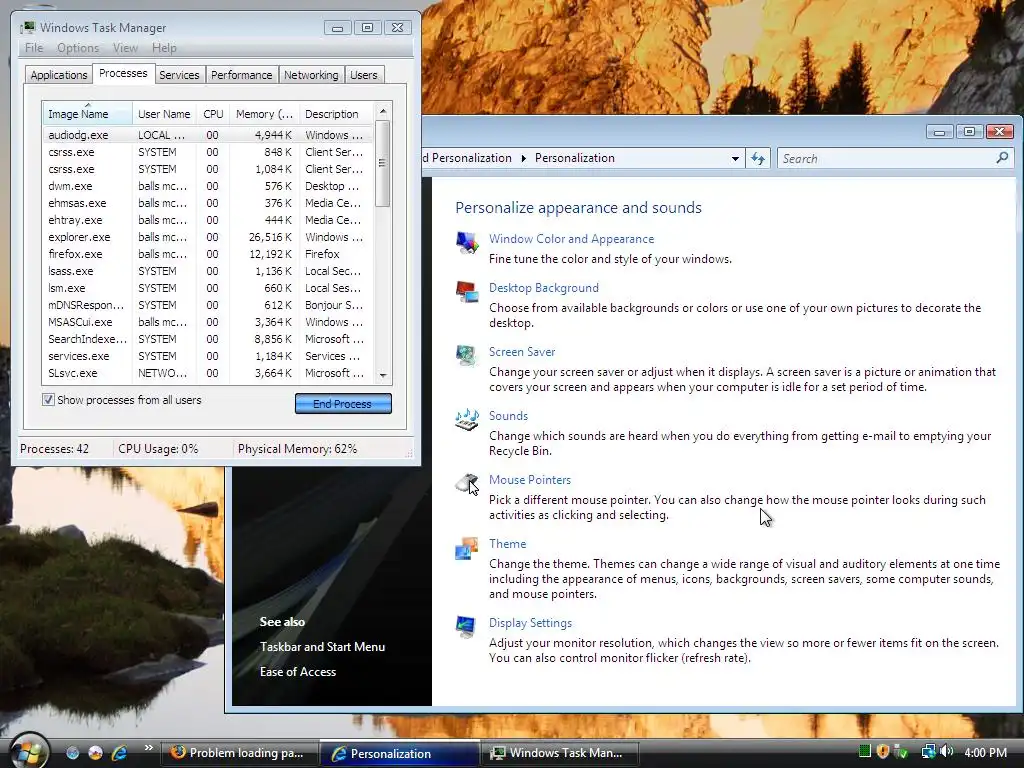Viewport: 1024px width, 768px height.
Task: Open the Screen Saver link
Action: click(522, 352)
